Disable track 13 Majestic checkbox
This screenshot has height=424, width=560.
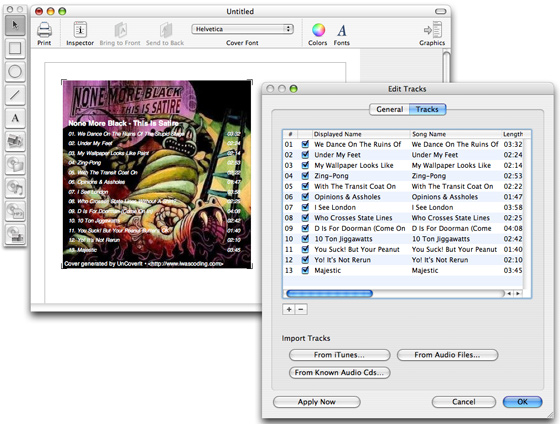coord(305,270)
